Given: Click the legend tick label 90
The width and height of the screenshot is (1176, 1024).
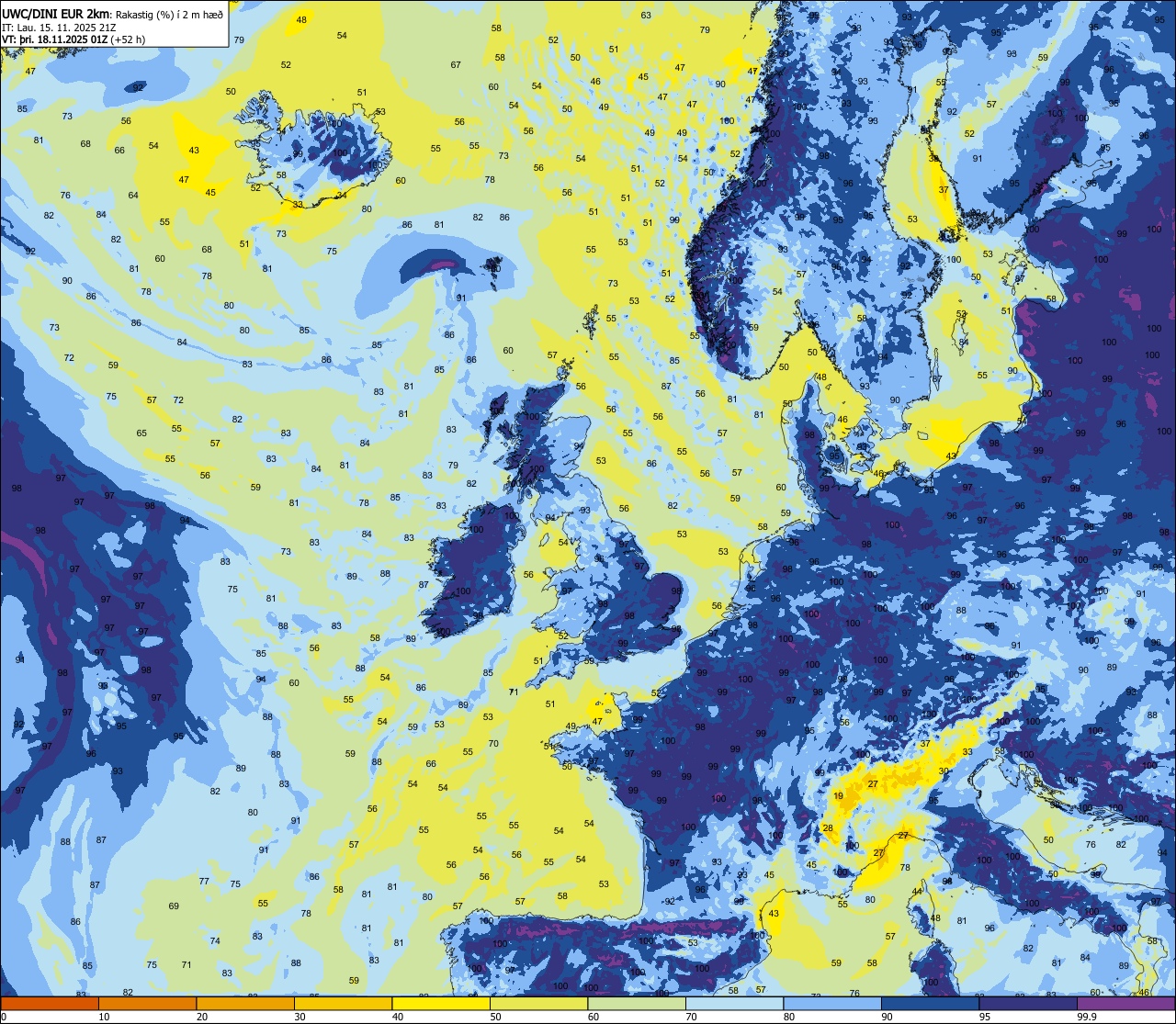Looking at the screenshot, I should (887, 1017).
